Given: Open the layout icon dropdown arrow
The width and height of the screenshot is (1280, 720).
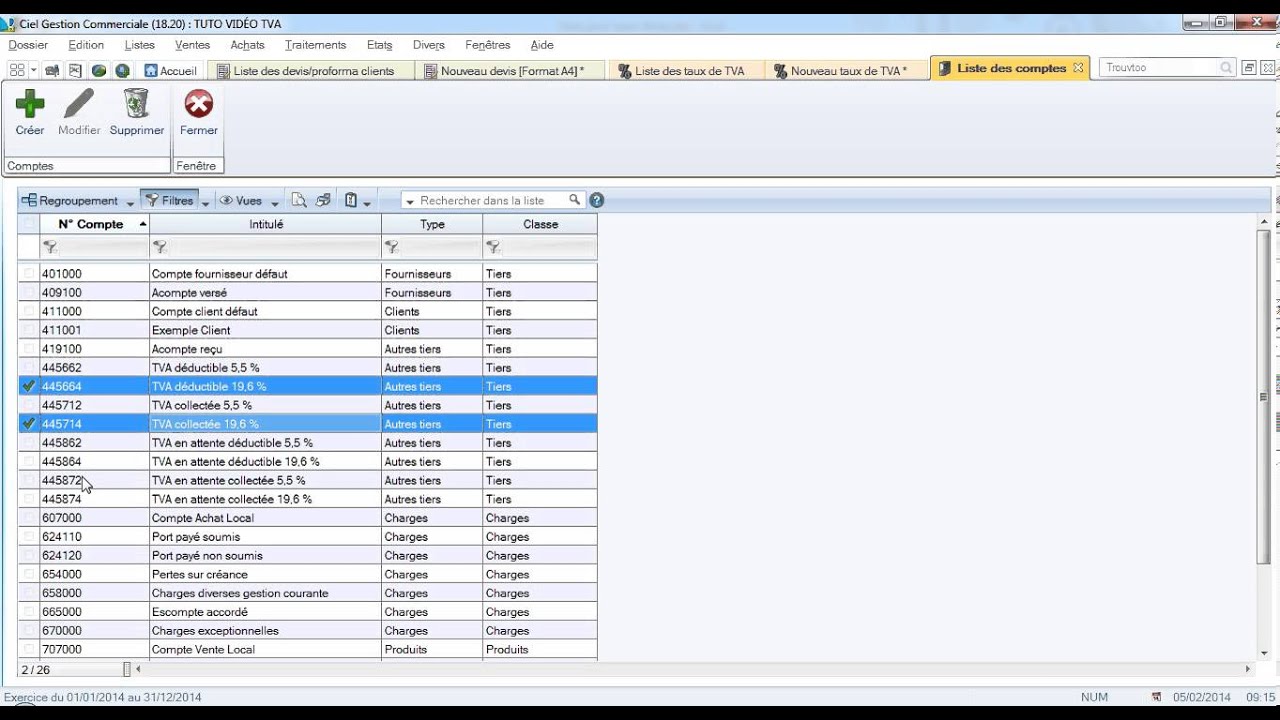Looking at the screenshot, I should (x=33, y=70).
